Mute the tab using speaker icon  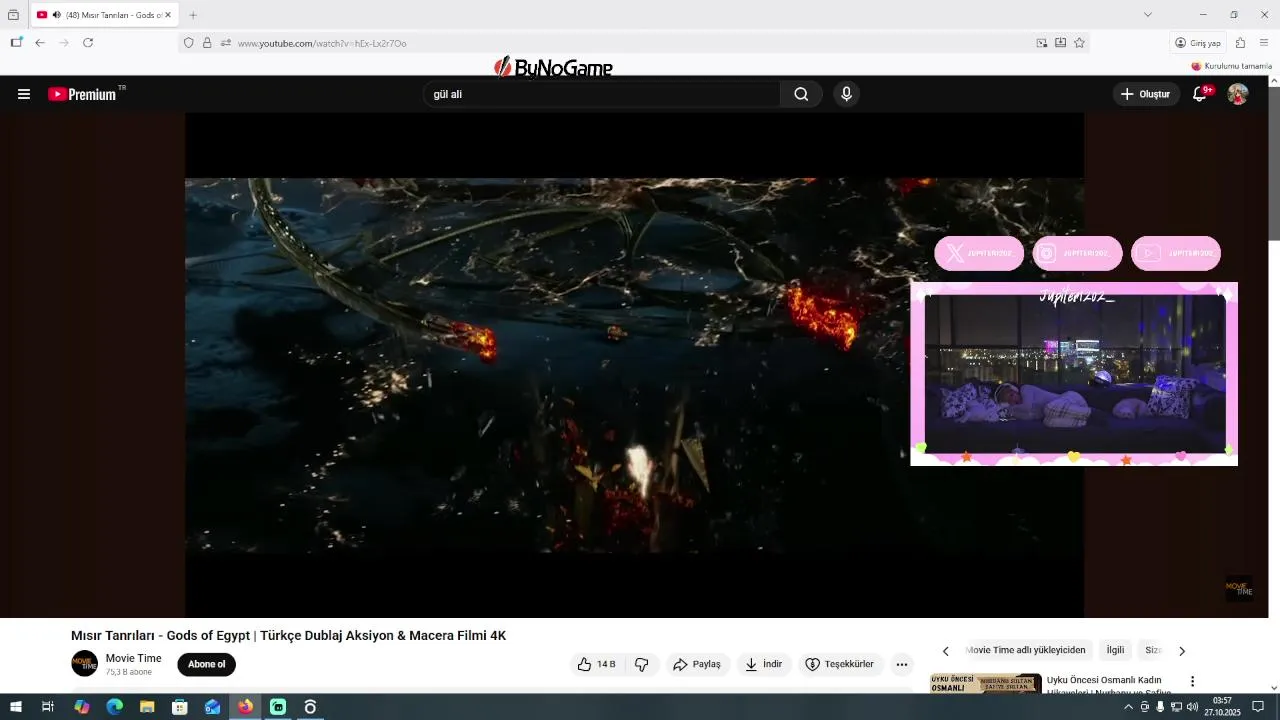click(x=56, y=15)
